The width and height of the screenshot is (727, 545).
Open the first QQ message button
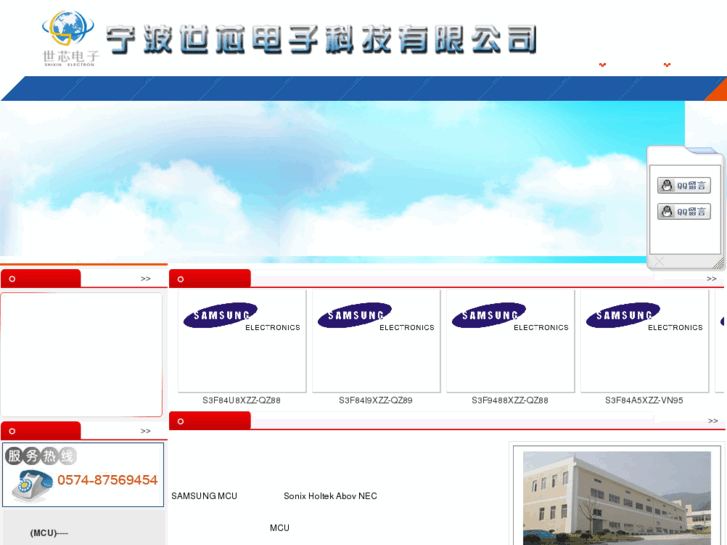pos(684,185)
